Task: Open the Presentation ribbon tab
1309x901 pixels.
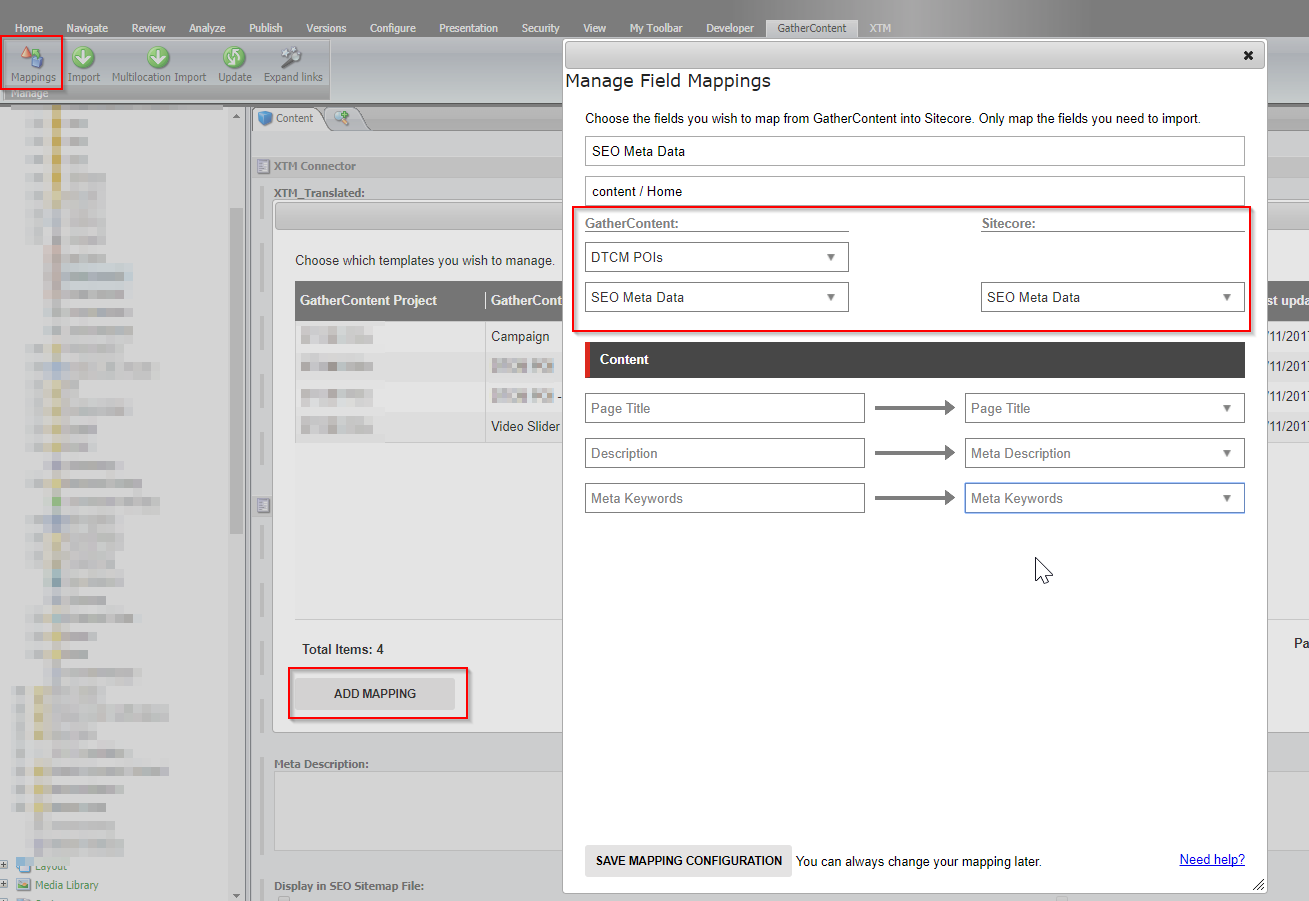Action: (468, 28)
